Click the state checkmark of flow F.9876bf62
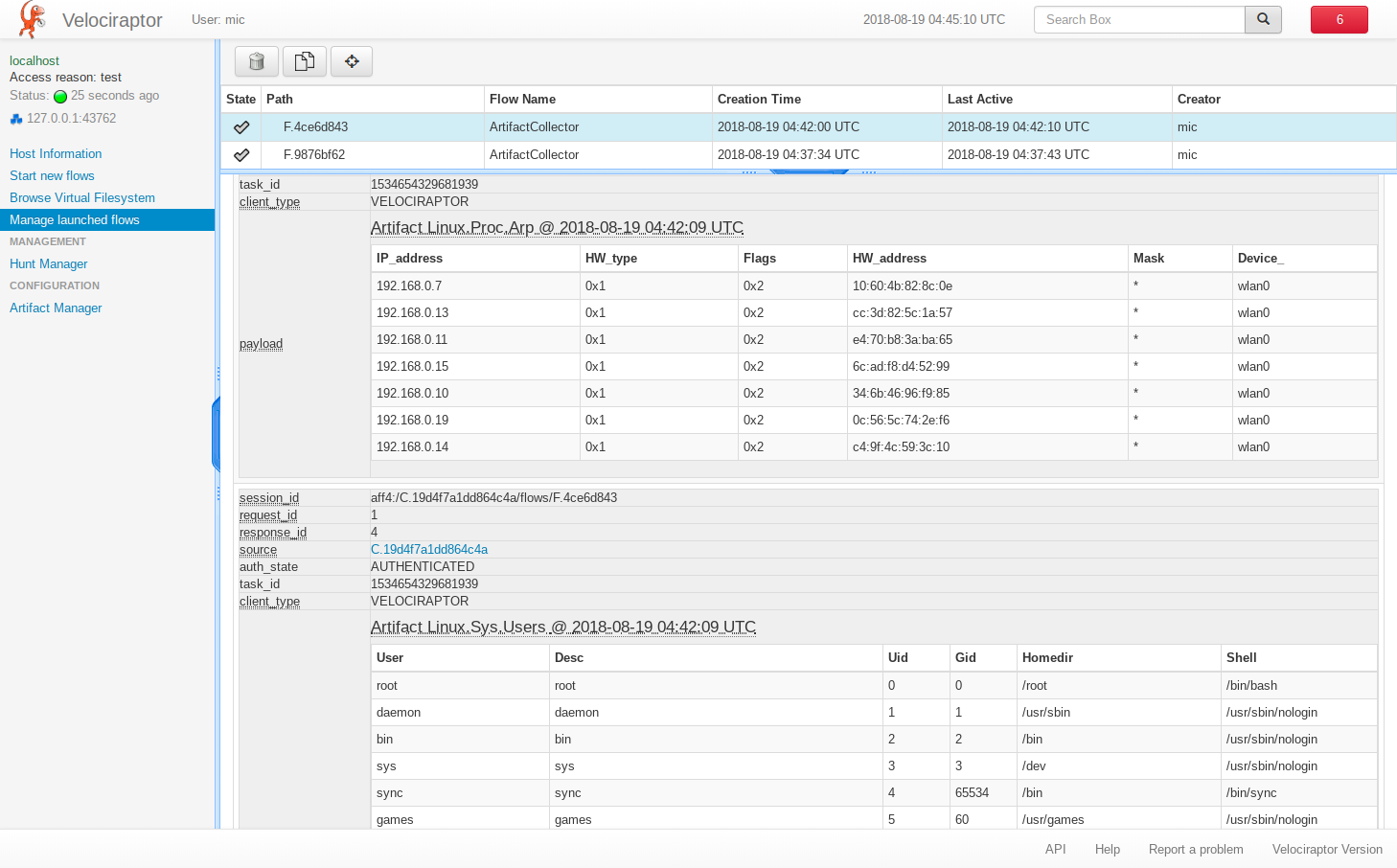This screenshot has width=1397, height=868. coord(241,155)
